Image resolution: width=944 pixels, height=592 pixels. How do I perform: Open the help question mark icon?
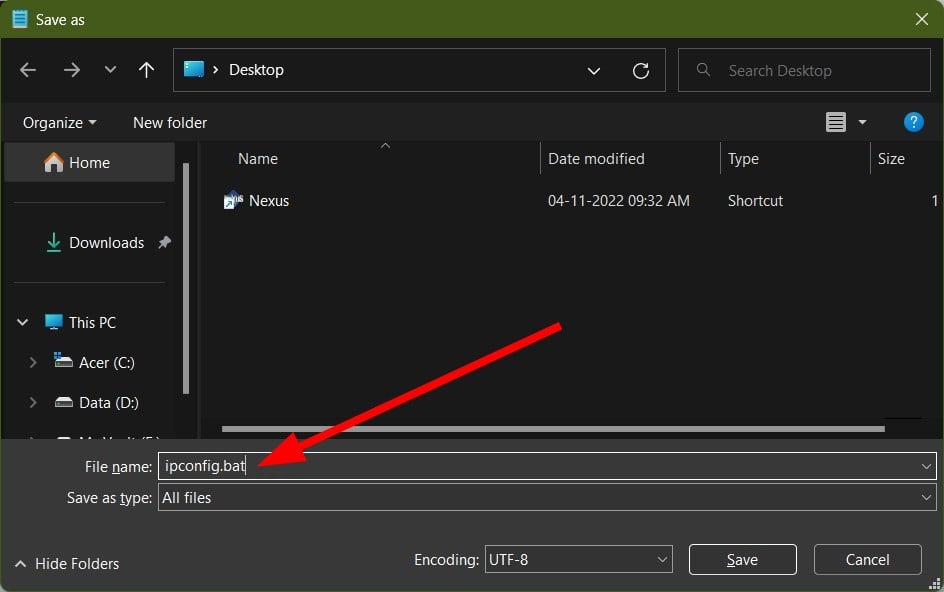tap(913, 122)
